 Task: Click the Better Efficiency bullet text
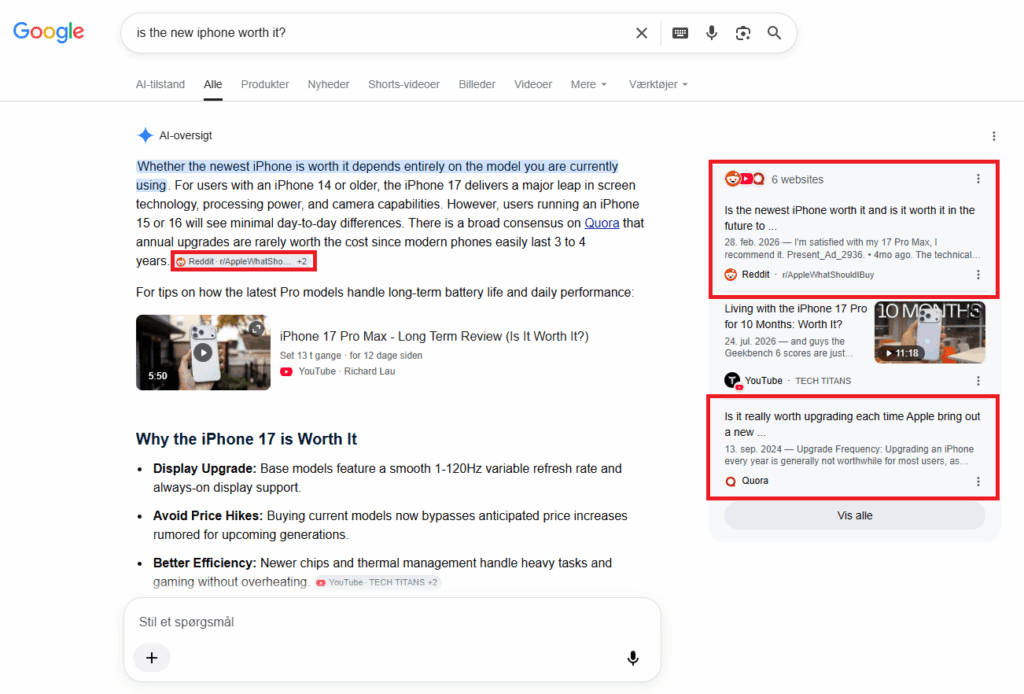tap(382, 572)
